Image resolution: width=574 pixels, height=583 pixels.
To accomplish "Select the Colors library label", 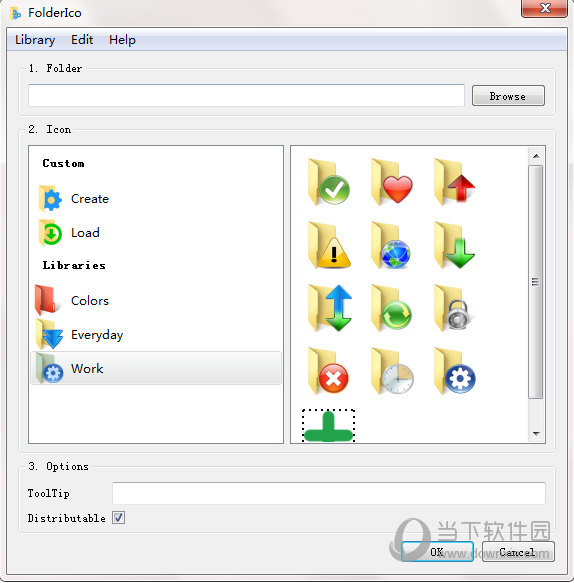I will click(90, 300).
